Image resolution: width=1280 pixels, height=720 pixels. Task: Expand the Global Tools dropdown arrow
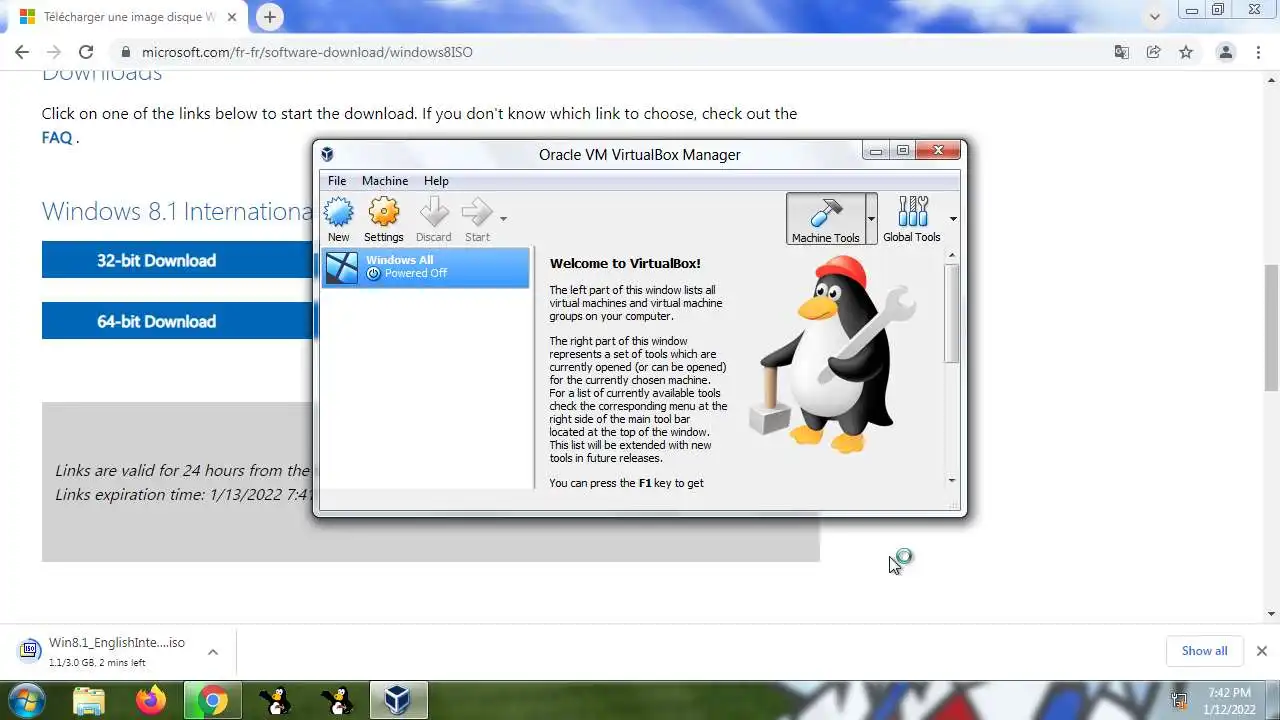click(x=953, y=219)
